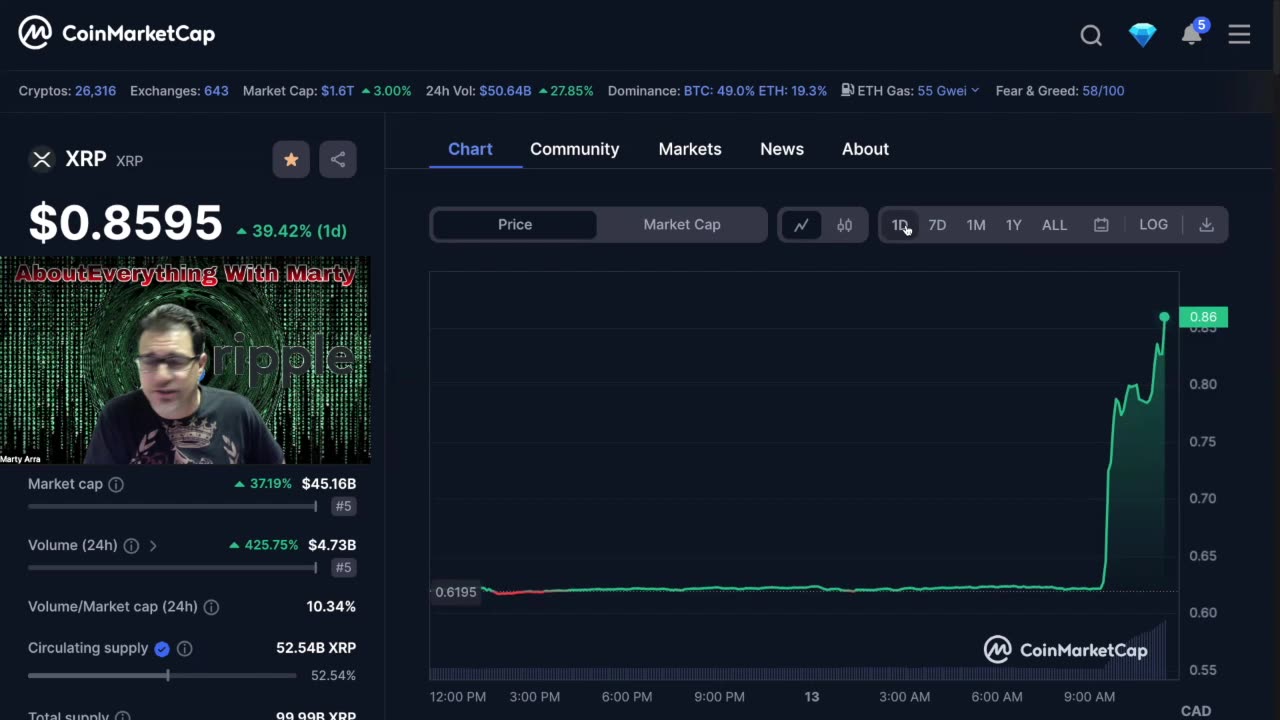This screenshot has height=720, width=1280.
Task: Switch to the Community tab
Action: coord(575,149)
